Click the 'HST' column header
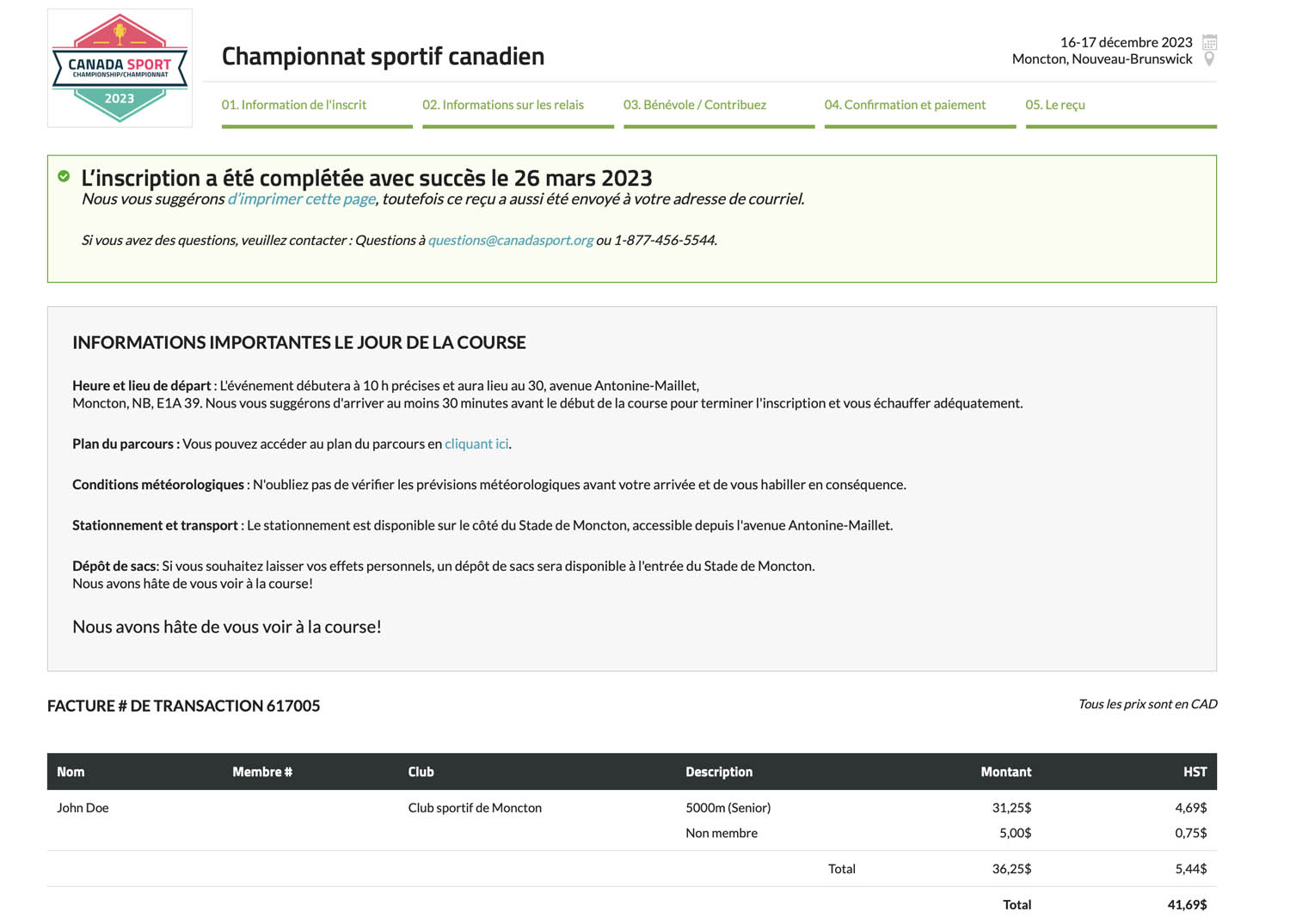The image size is (1290, 924). pyautogui.click(x=1195, y=772)
